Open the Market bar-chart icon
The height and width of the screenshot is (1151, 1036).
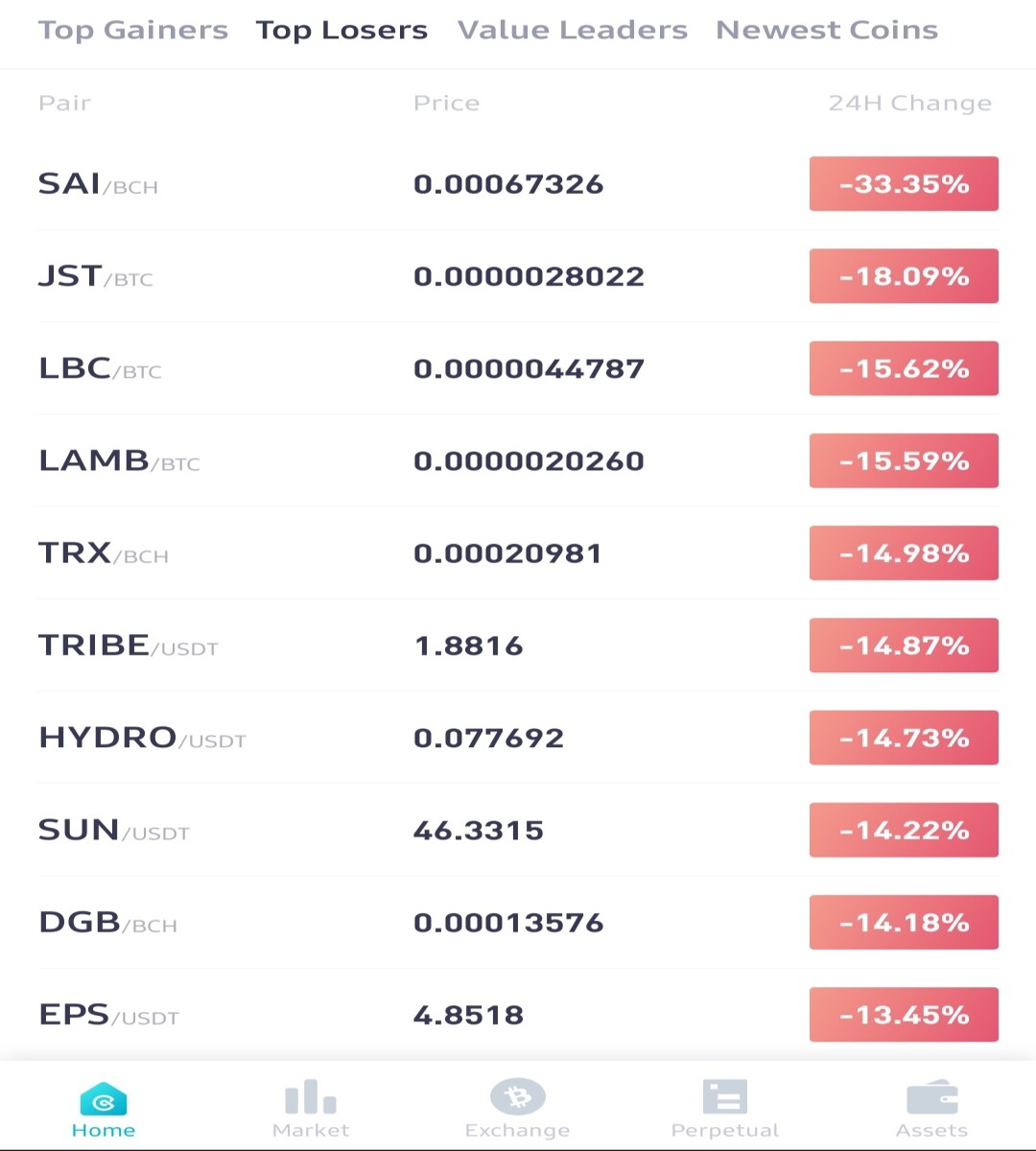click(x=311, y=1096)
